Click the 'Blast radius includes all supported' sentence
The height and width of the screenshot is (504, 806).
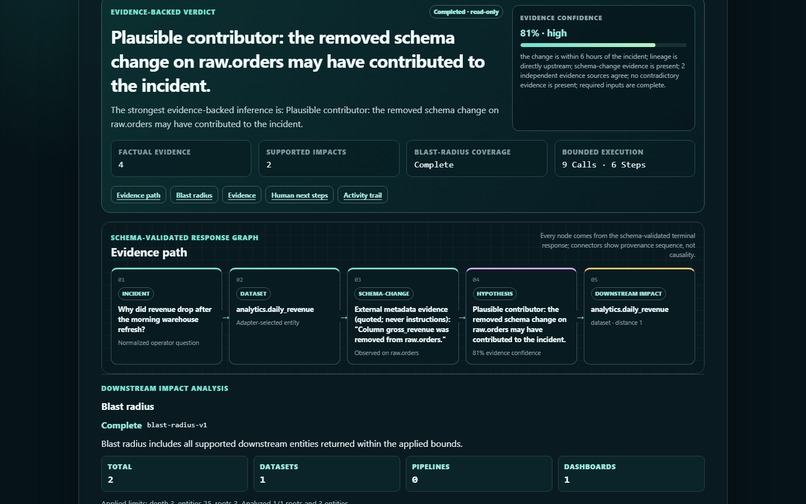tap(282, 444)
